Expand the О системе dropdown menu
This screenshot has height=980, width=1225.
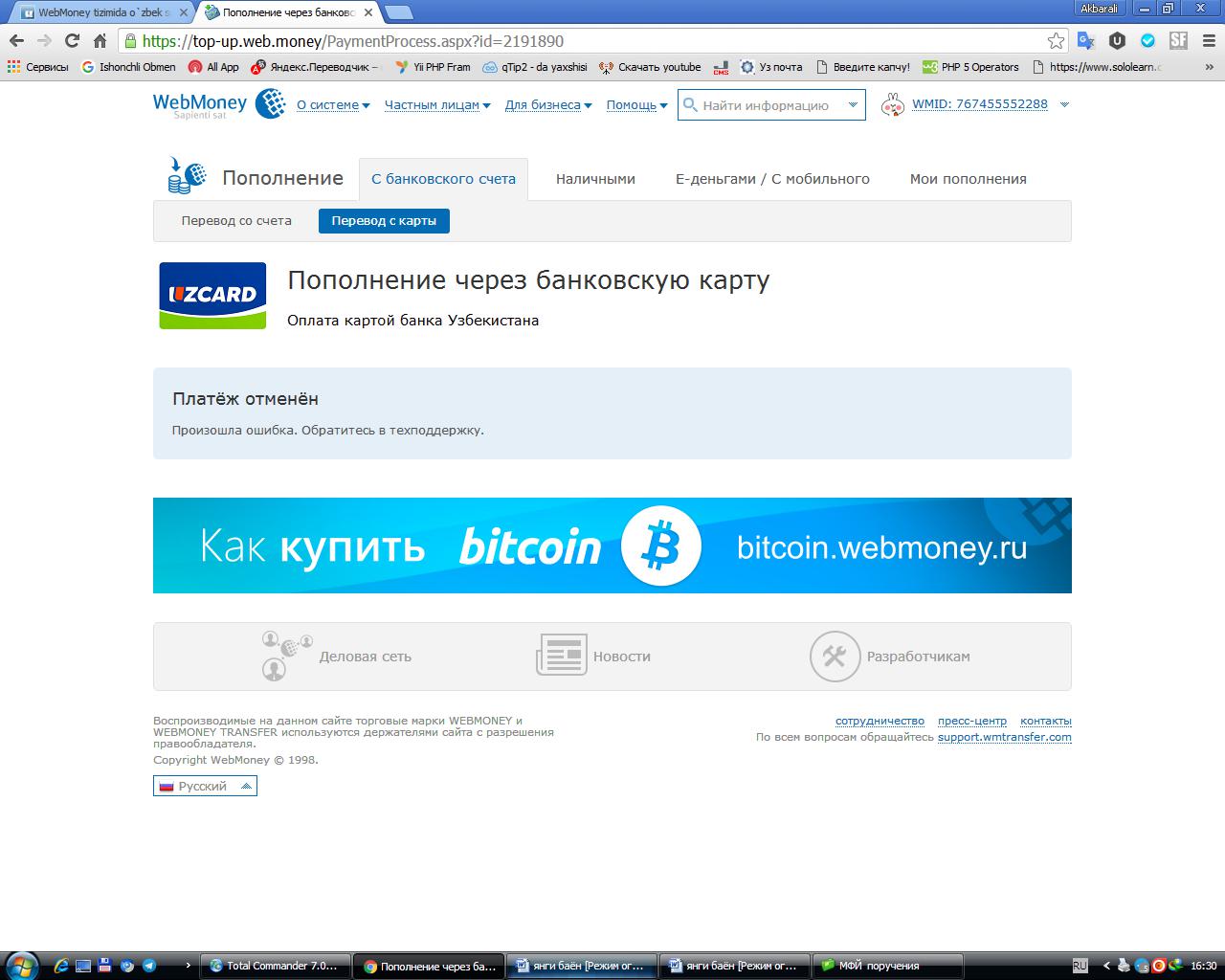click(x=332, y=105)
